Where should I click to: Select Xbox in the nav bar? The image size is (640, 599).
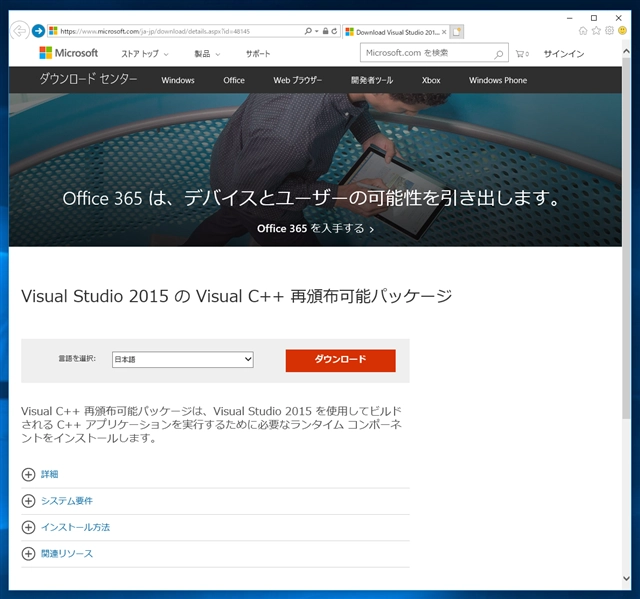(x=431, y=80)
